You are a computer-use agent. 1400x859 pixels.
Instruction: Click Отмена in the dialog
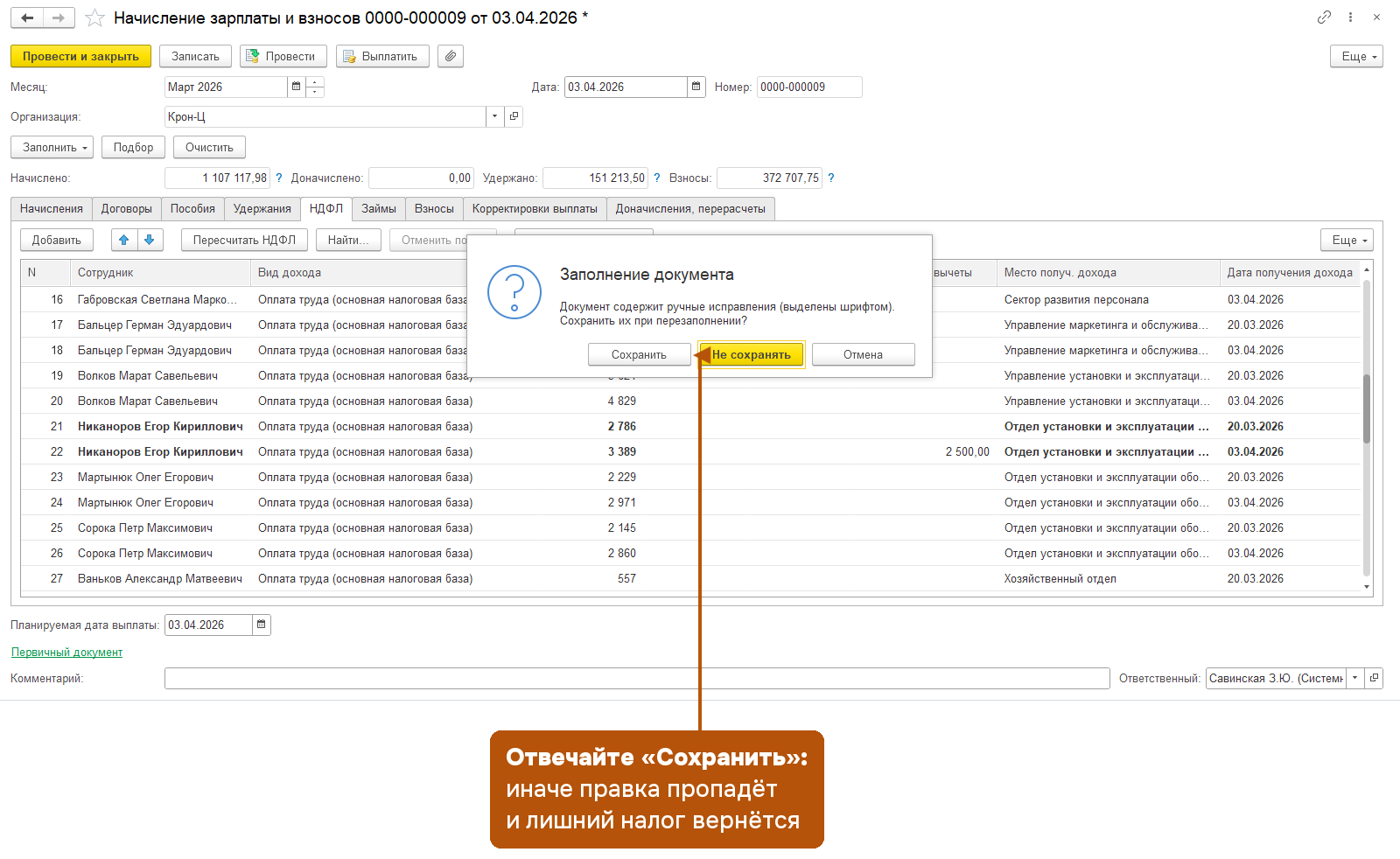[x=863, y=354]
